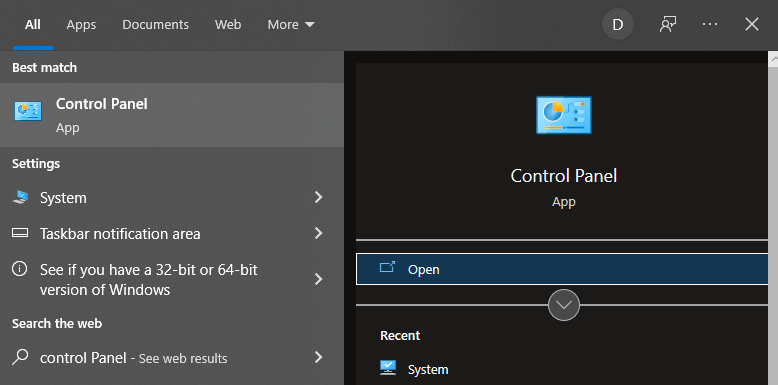Click the Open button in preview pane
The height and width of the screenshot is (385, 778).
(x=562, y=269)
